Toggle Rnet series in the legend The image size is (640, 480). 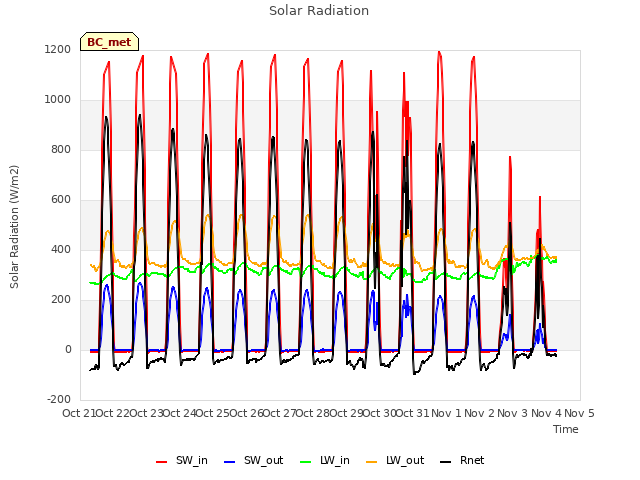462,460
